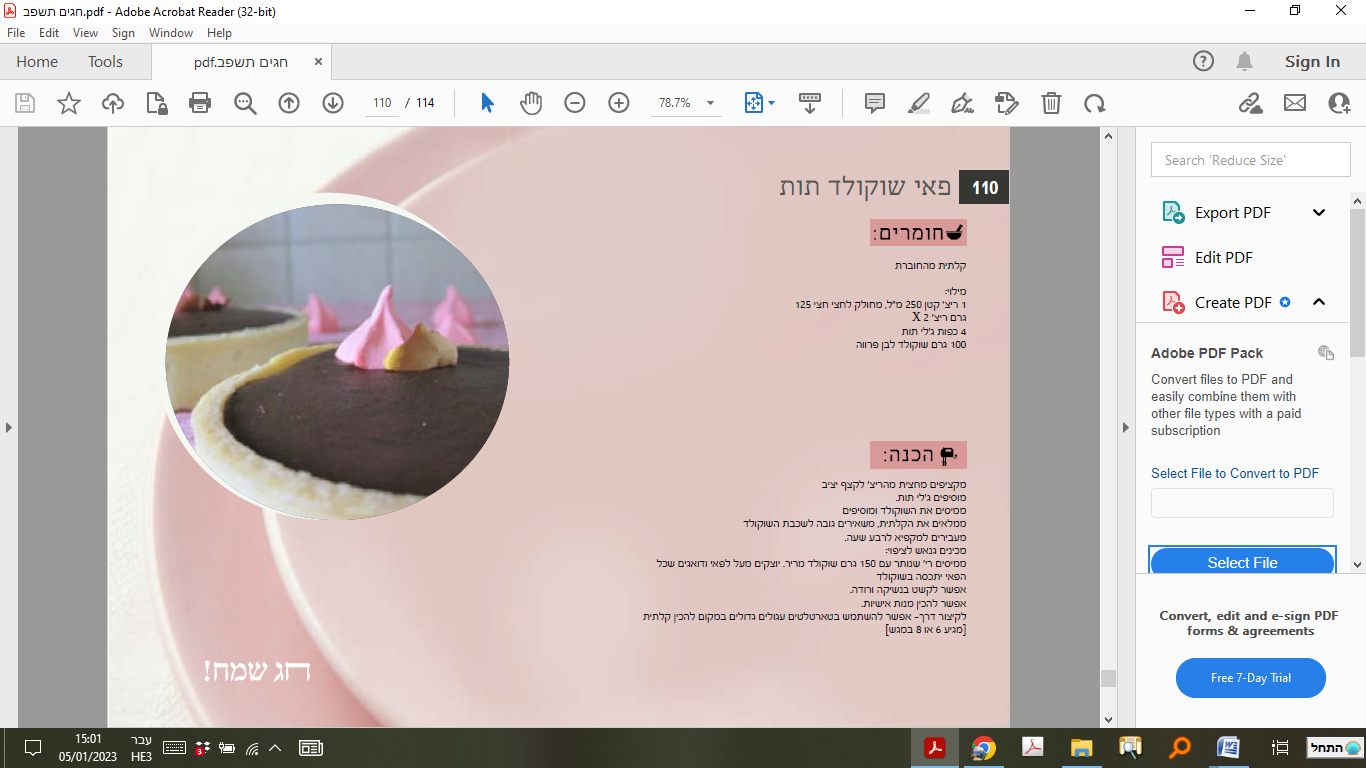The image size is (1366, 768).
Task: Click Select File to Convert to PDF link
Action: point(1235,473)
